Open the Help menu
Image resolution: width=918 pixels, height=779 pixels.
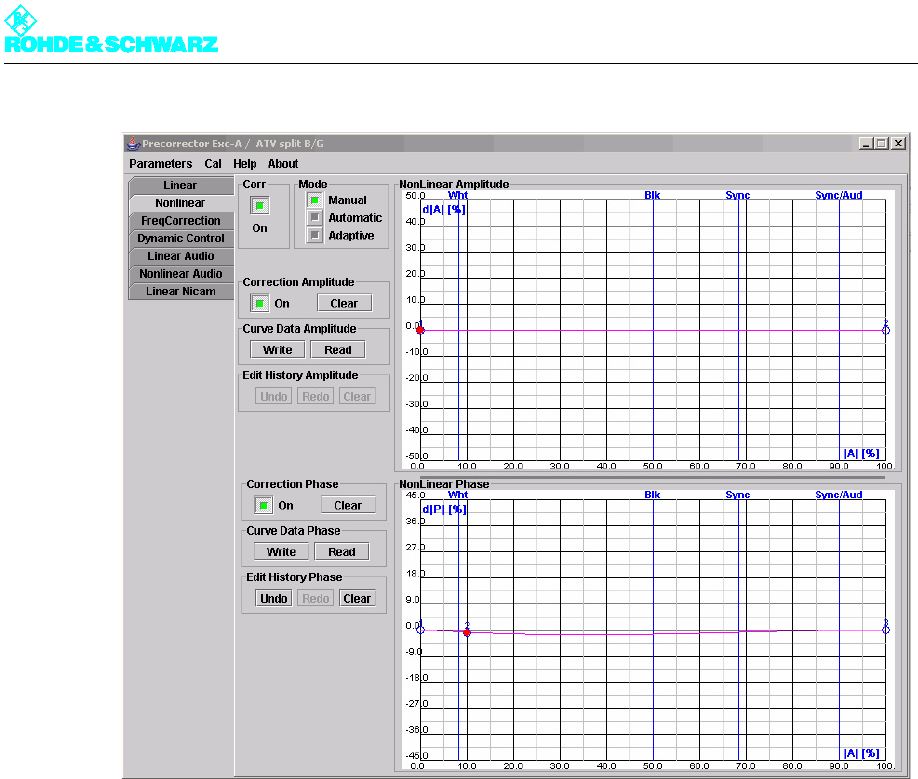click(244, 164)
